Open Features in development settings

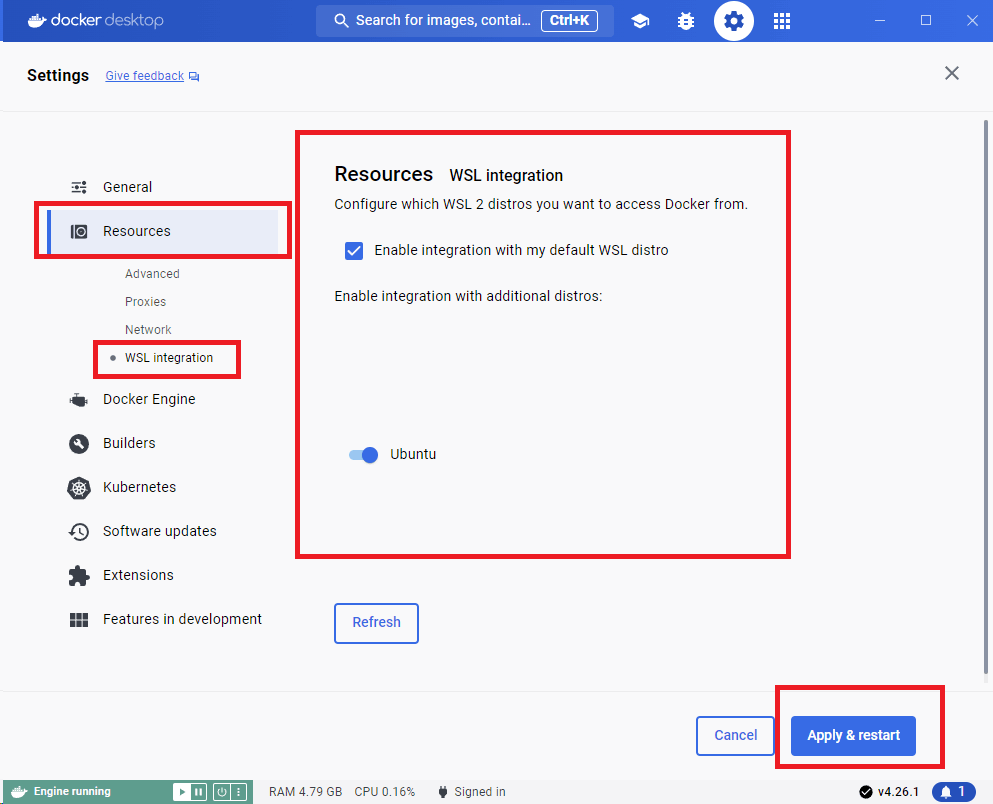click(x=182, y=619)
